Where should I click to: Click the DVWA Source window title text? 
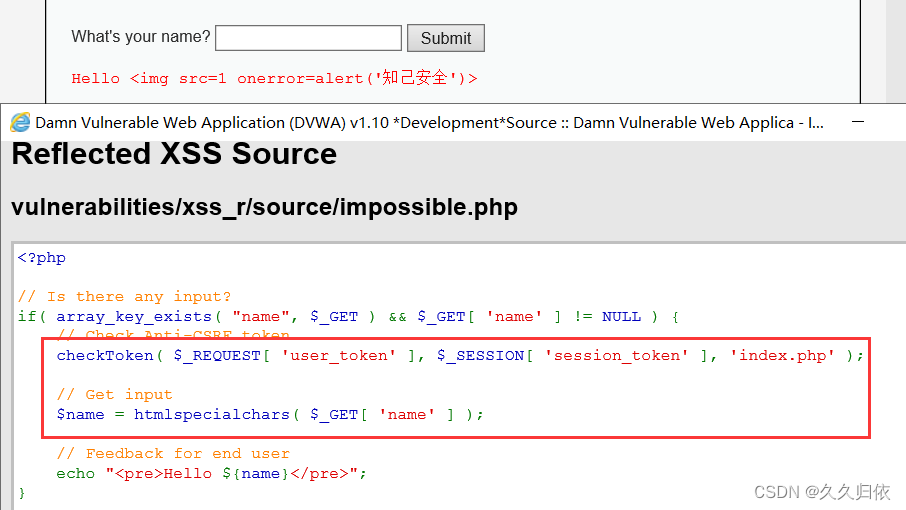[x=429, y=122]
